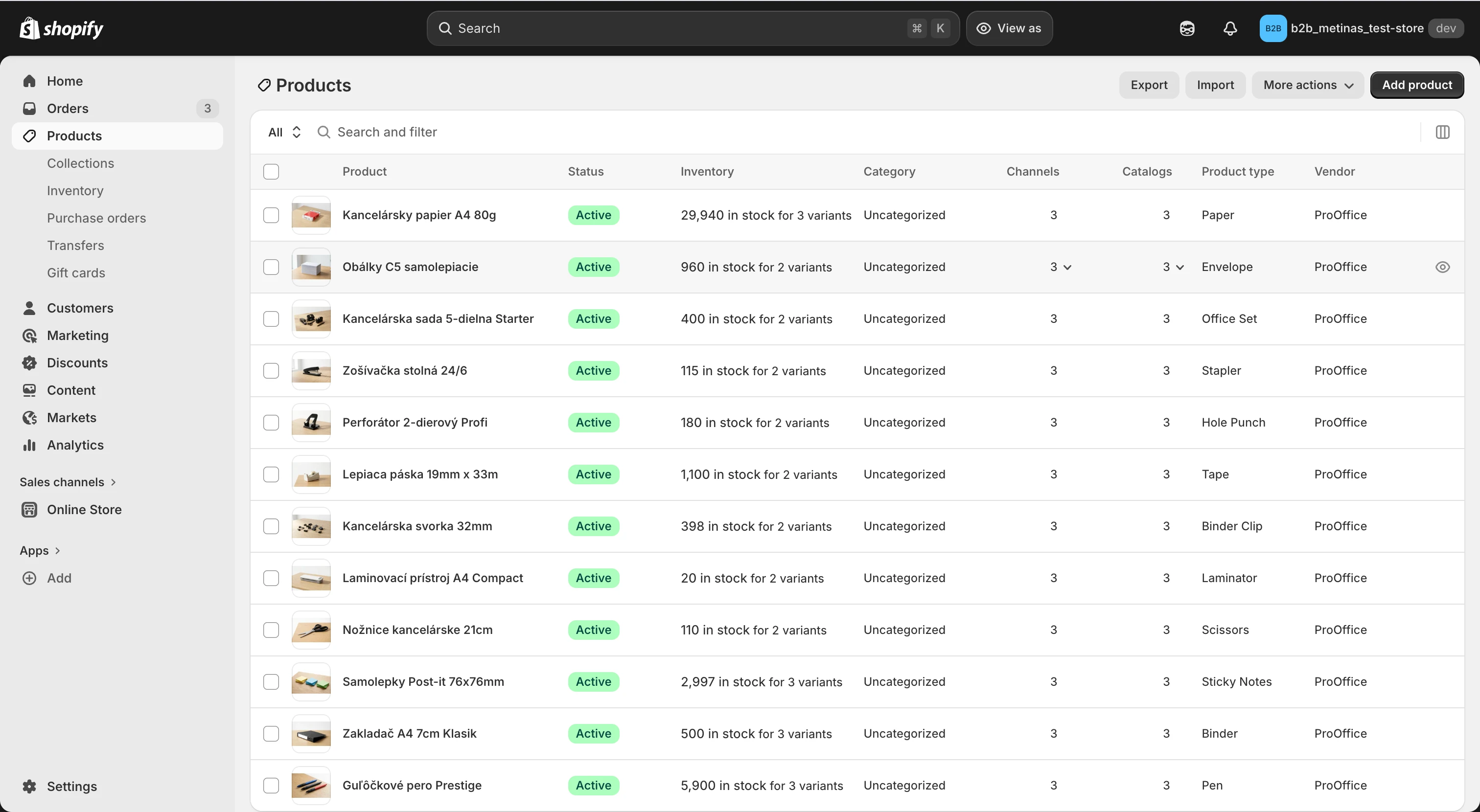Click the Import button
Image resolution: width=1480 pixels, height=812 pixels.
click(x=1215, y=85)
